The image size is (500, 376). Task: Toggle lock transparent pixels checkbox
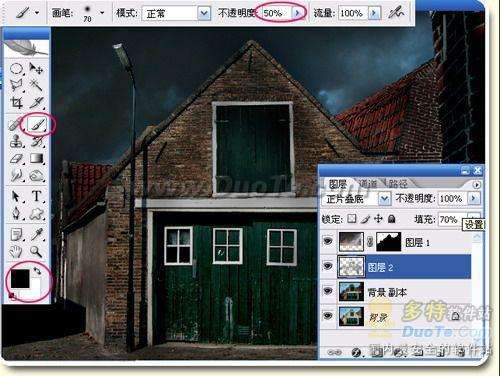(x=352, y=219)
